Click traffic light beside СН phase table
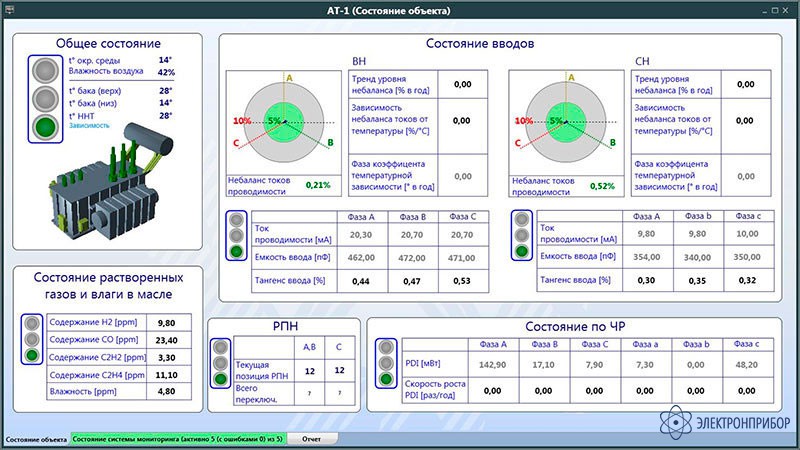The width and height of the screenshot is (800, 450). tap(520, 236)
